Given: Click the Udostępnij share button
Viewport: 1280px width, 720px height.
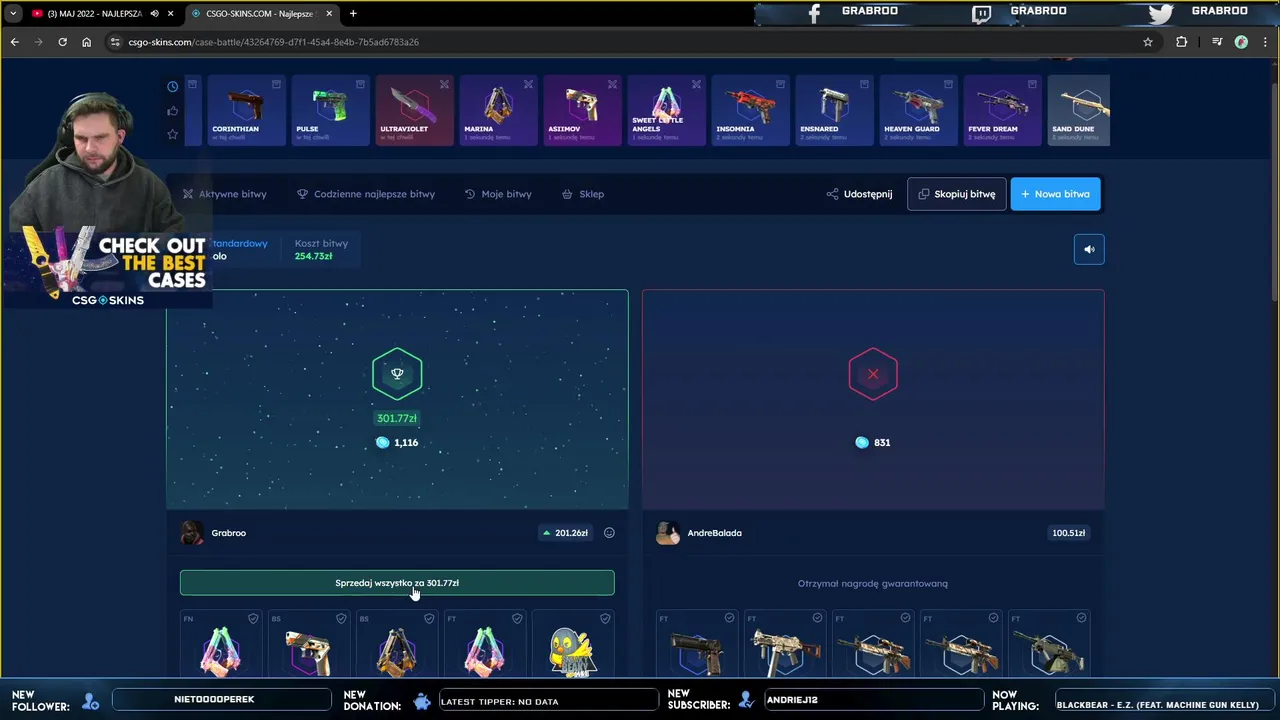Looking at the screenshot, I should click(860, 194).
